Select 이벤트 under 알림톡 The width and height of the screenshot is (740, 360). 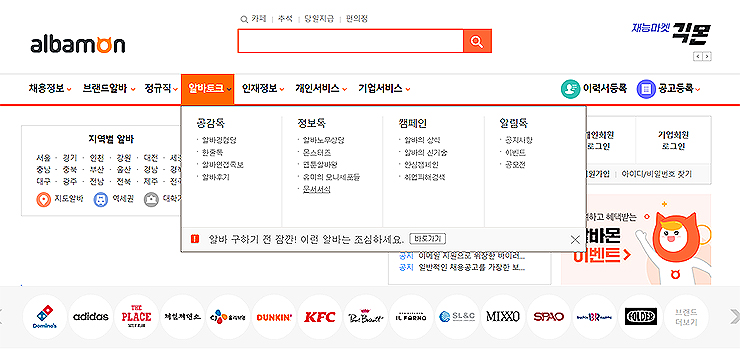pos(515,152)
